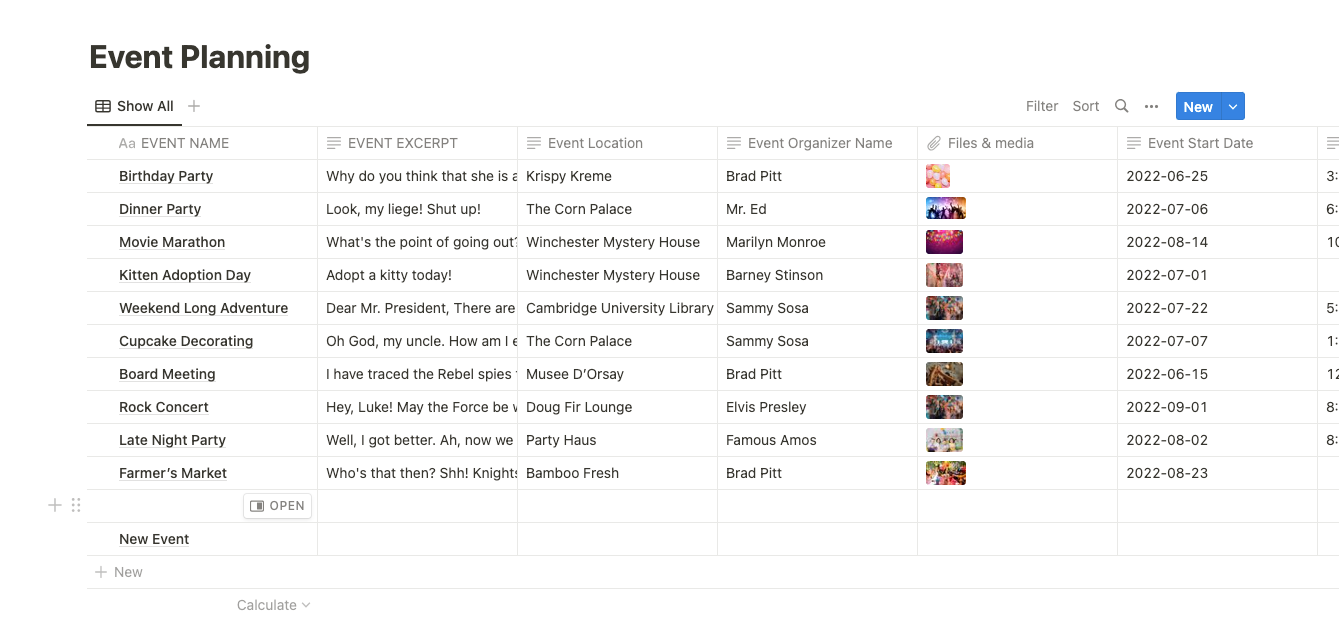
Task: Select the 'Party Haus' location cell
Action: pos(617,440)
